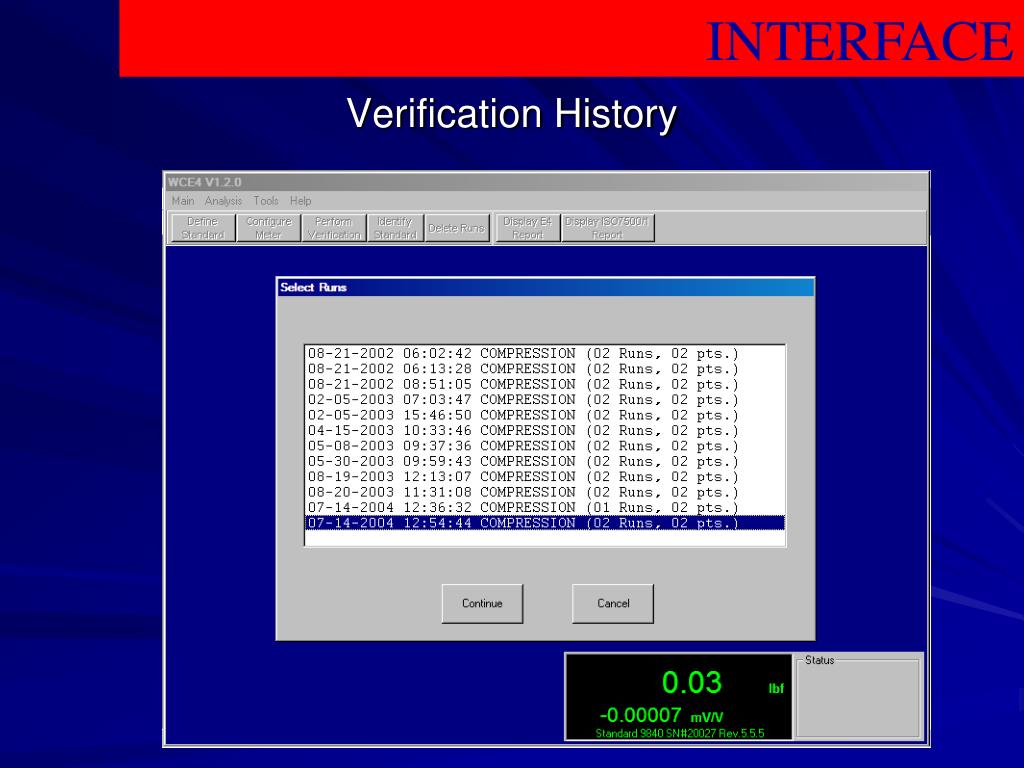Click the Configure Meter toolbar button

pos(268,228)
